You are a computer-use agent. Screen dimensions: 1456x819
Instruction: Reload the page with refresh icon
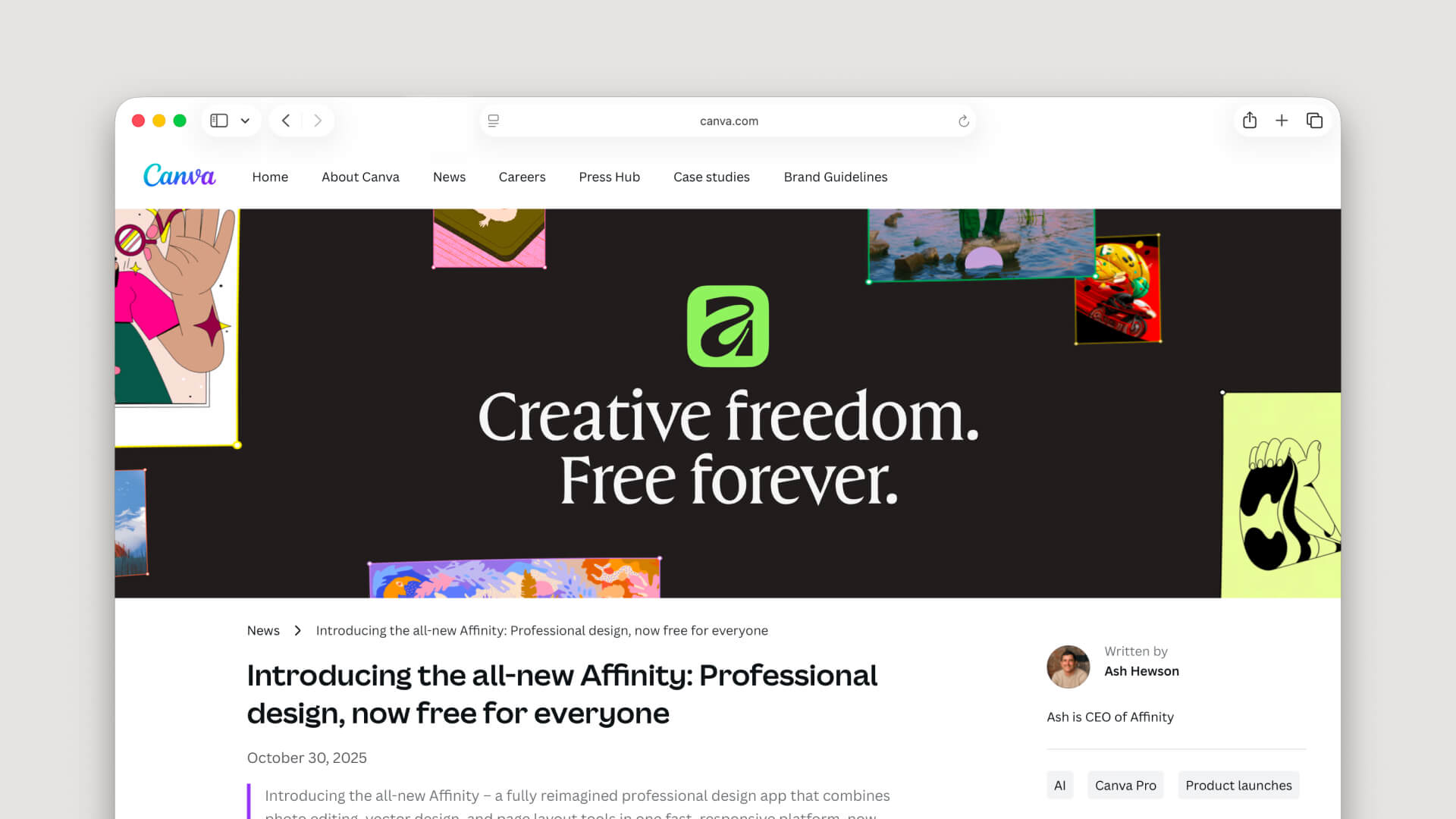point(964,121)
